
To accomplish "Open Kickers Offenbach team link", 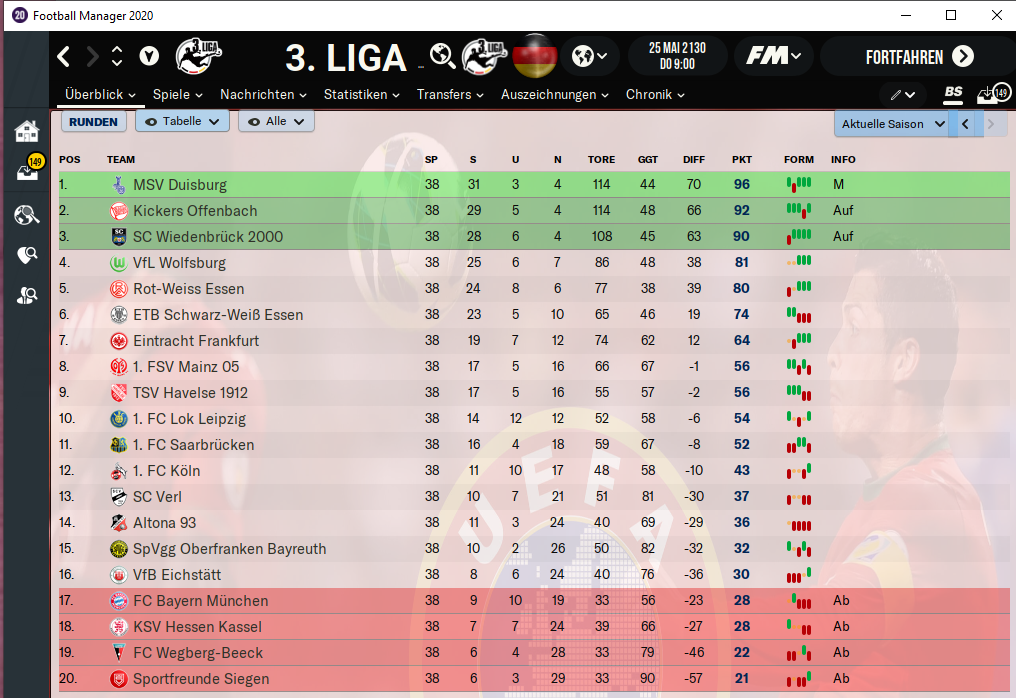I will pos(195,211).
